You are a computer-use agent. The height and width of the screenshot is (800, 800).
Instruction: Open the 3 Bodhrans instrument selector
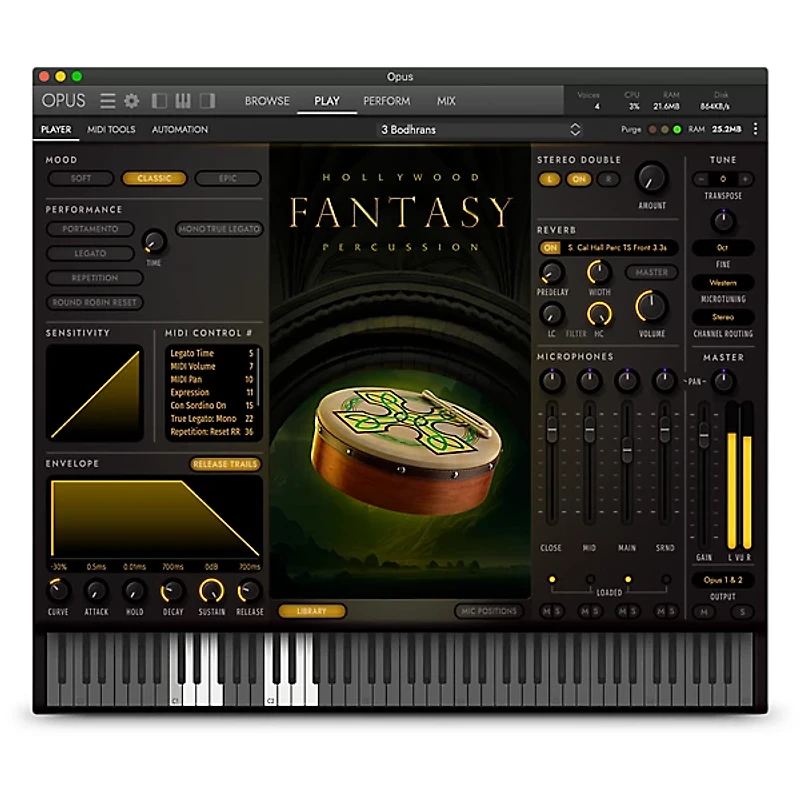(480, 130)
